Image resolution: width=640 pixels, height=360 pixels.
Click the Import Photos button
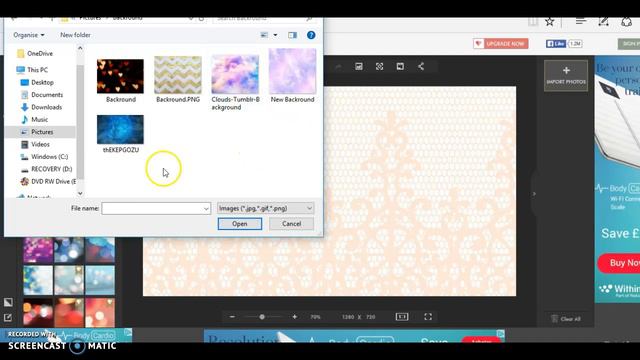566,76
